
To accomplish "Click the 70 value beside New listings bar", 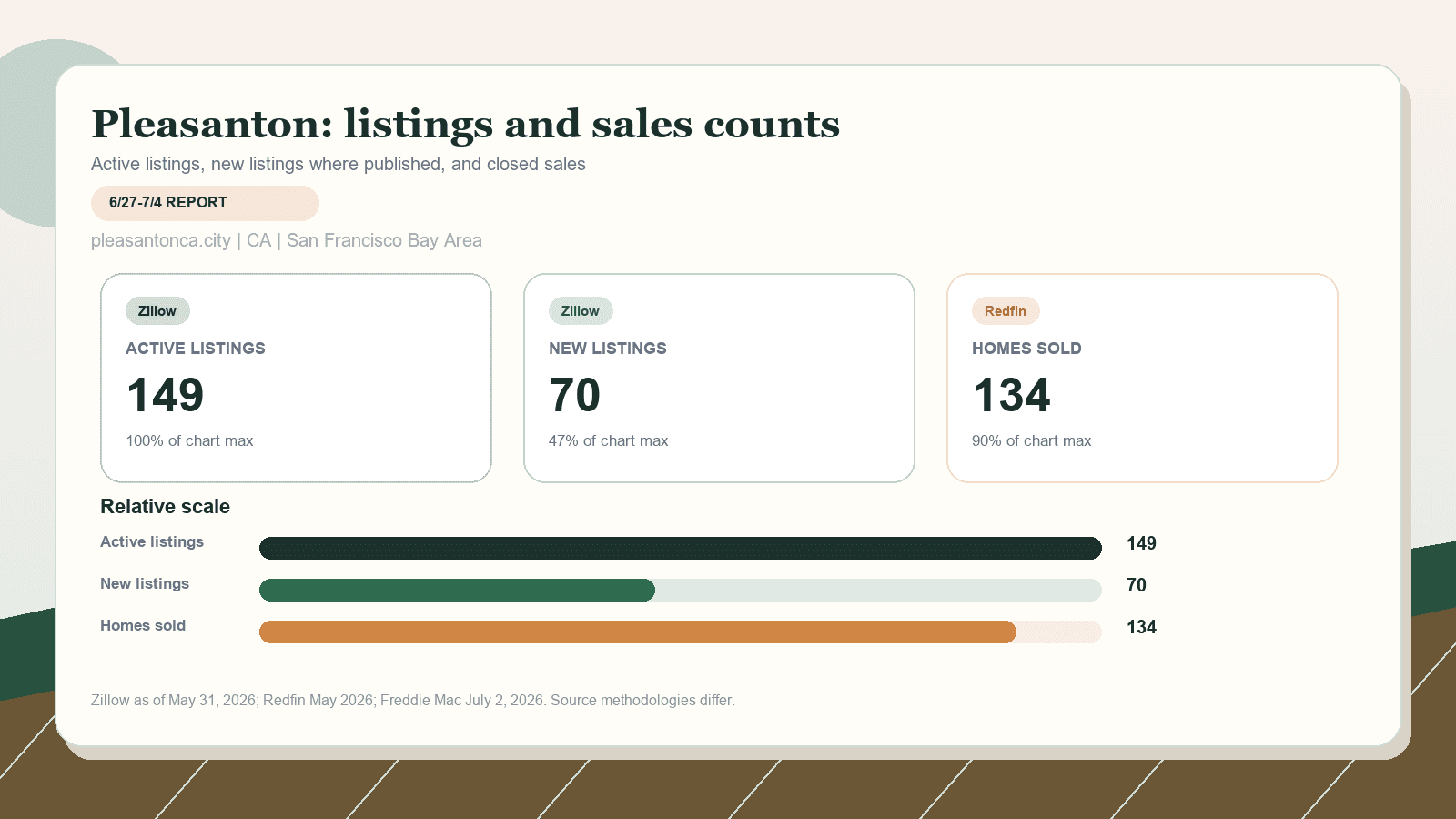I will (x=1137, y=585).
